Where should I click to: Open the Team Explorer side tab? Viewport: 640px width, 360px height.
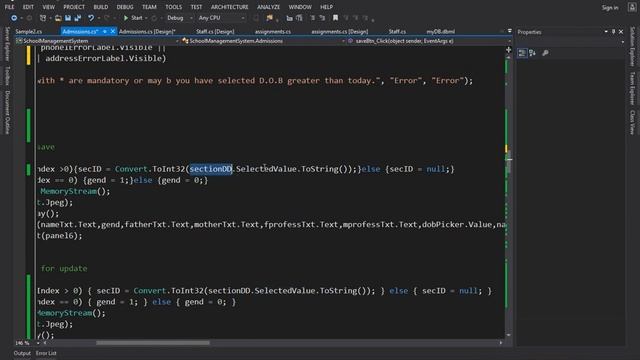[x=632, y=88]
